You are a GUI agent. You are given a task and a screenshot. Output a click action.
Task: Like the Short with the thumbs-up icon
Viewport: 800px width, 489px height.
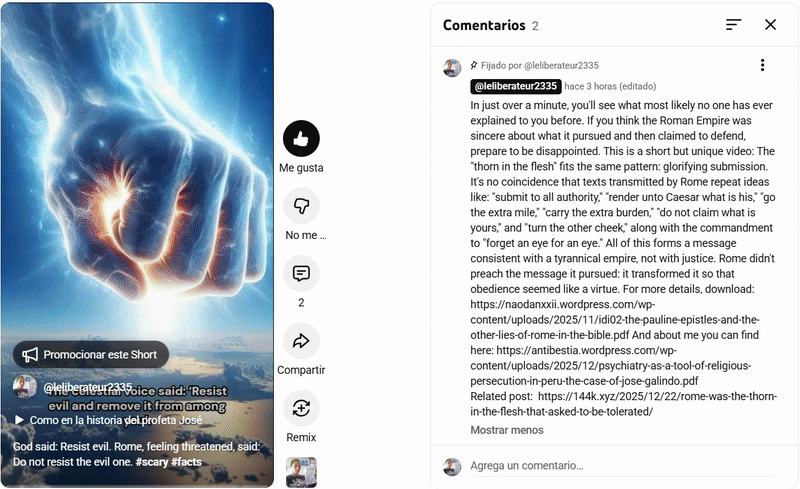coord(301,138)
